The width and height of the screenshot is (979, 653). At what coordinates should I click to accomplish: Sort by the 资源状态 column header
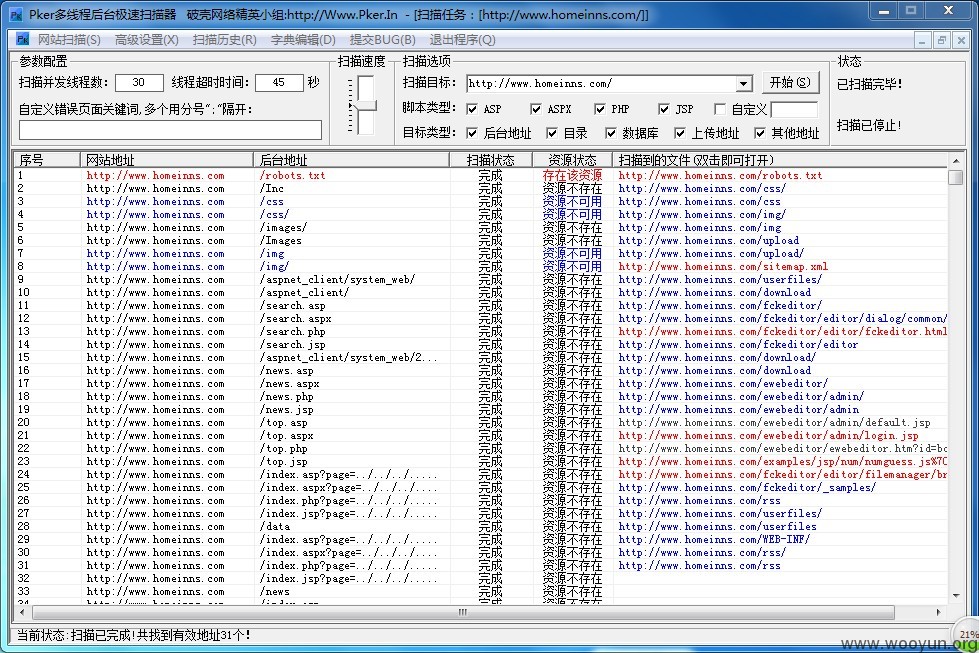pyautogui.click(x=572, y=160)
